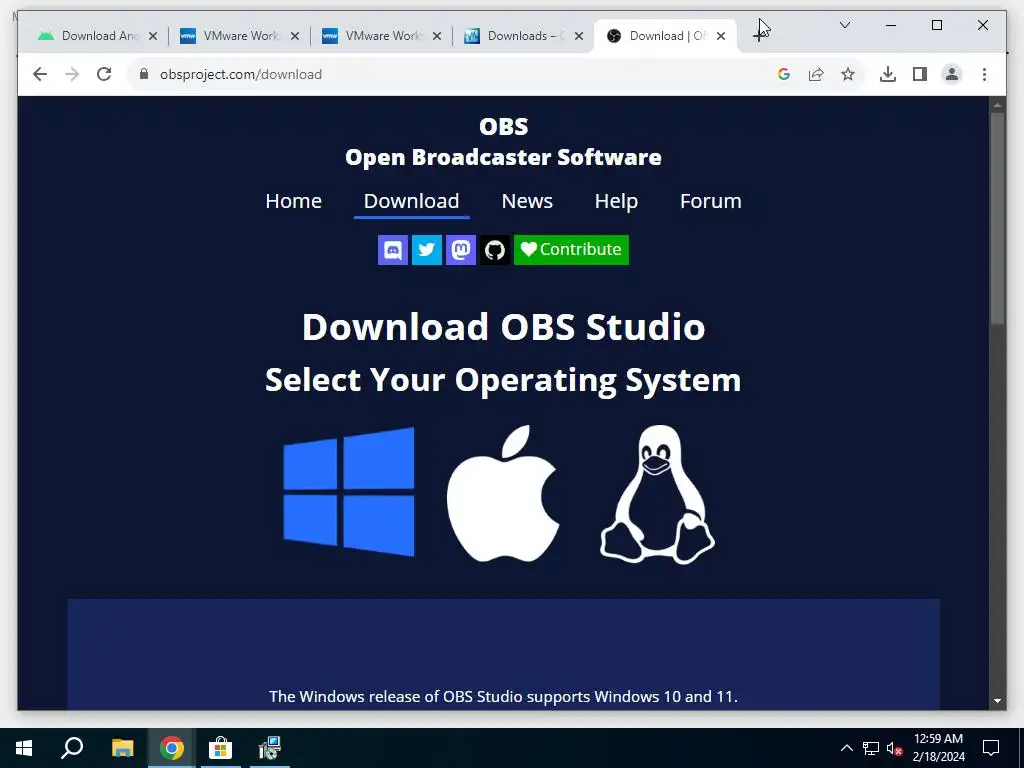Viewport: 1024px width, 768px height.
Task: Bookmark this tab with star icon
Action: click(x=848, y=74)
